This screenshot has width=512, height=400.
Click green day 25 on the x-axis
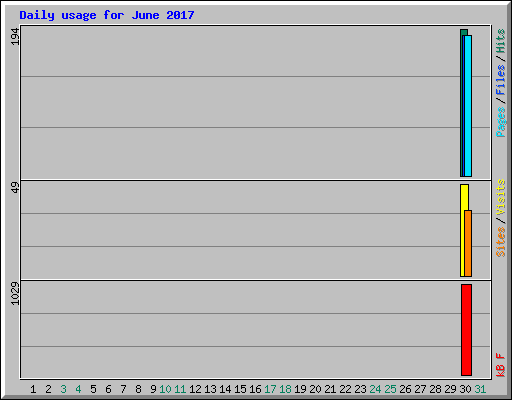pyautogui.click(x=390, y=389)
